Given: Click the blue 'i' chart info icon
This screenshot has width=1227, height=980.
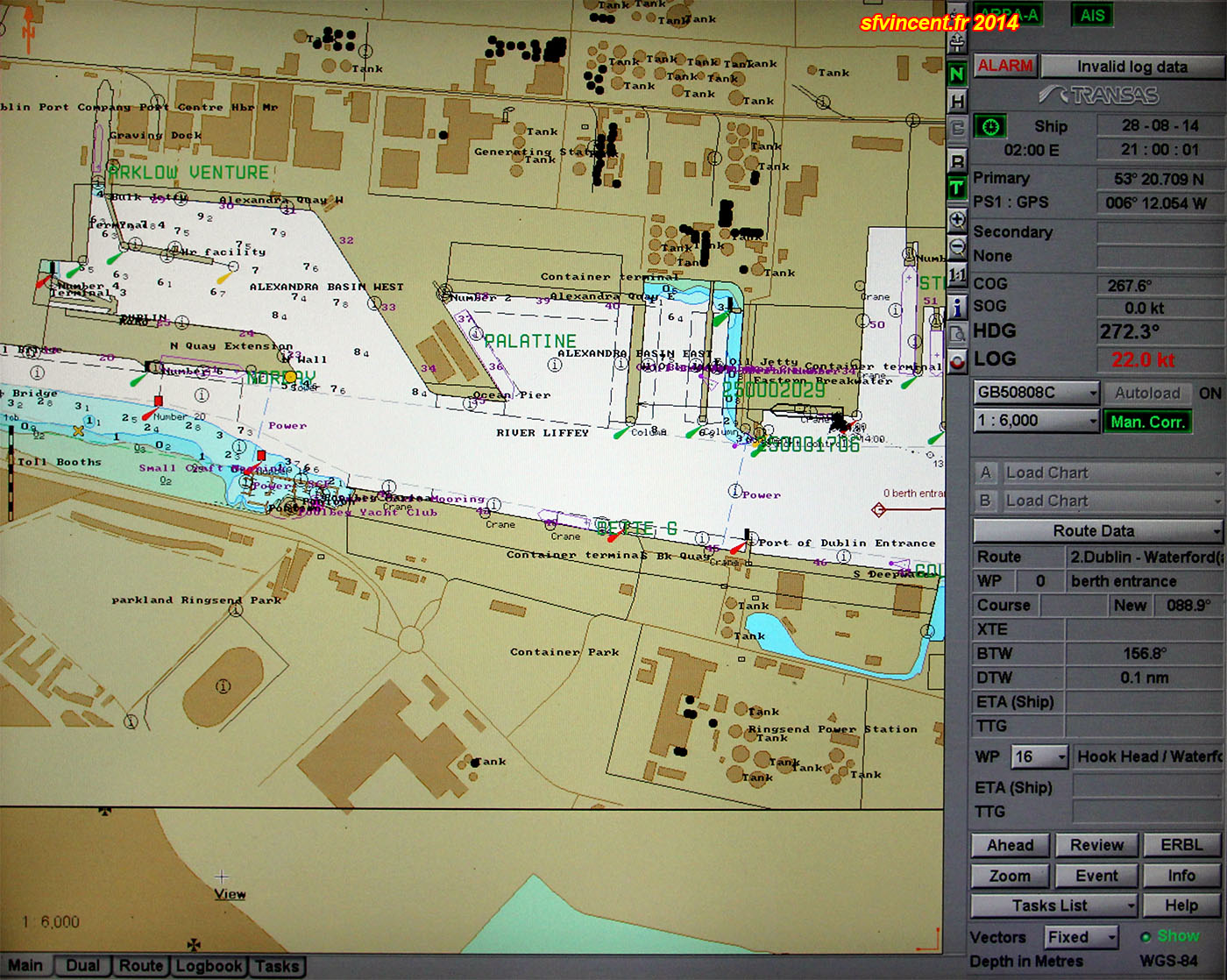Looking at the screenshot, I should pyautogui.click(x=957, y=306).
